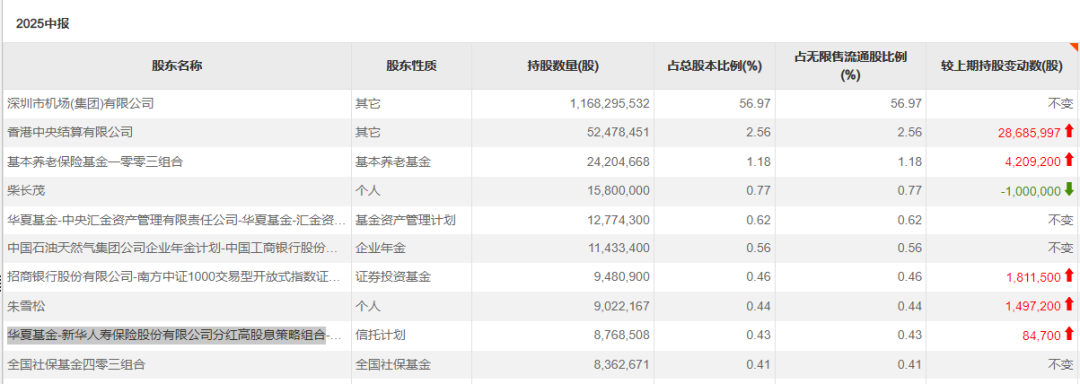This screenshot has height=384, width=1080.
Task: Click the 持股数量(股) column header
Action: (x=563, y=66)
